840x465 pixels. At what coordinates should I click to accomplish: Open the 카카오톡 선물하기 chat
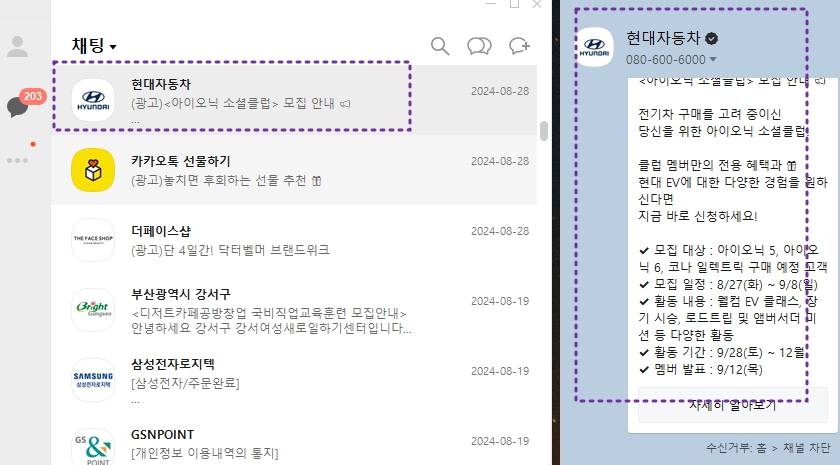[x=294, y=170]
